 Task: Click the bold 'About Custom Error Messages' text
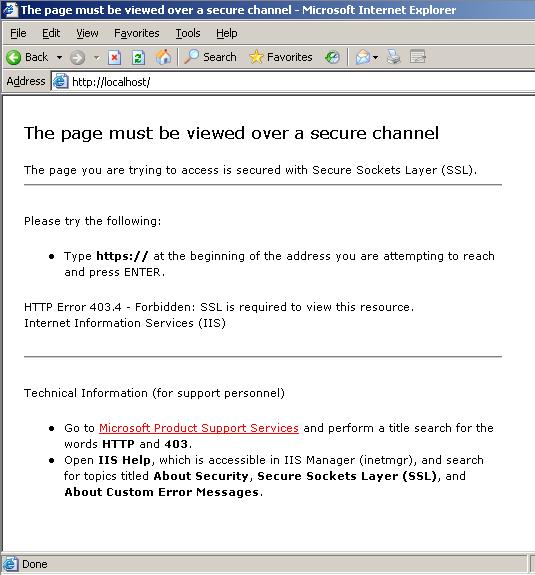pyautogui.click(x=162, y=492)
